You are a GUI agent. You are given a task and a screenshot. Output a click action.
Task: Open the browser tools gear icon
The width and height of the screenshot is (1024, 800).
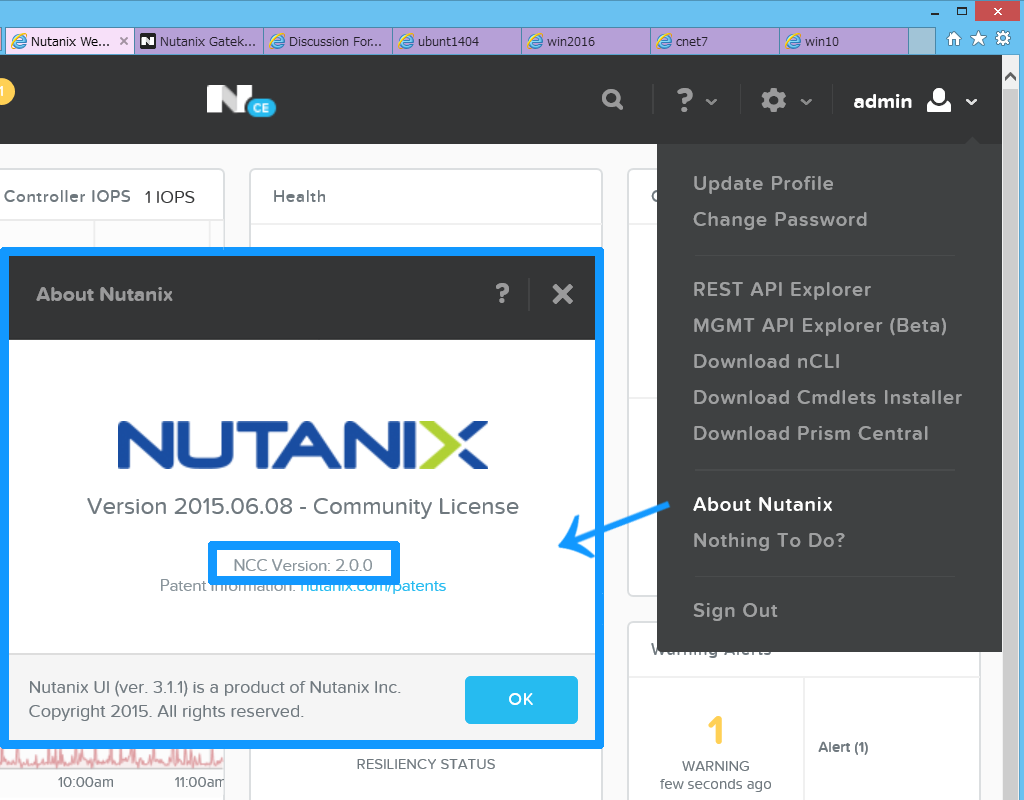pos(1002,38)
